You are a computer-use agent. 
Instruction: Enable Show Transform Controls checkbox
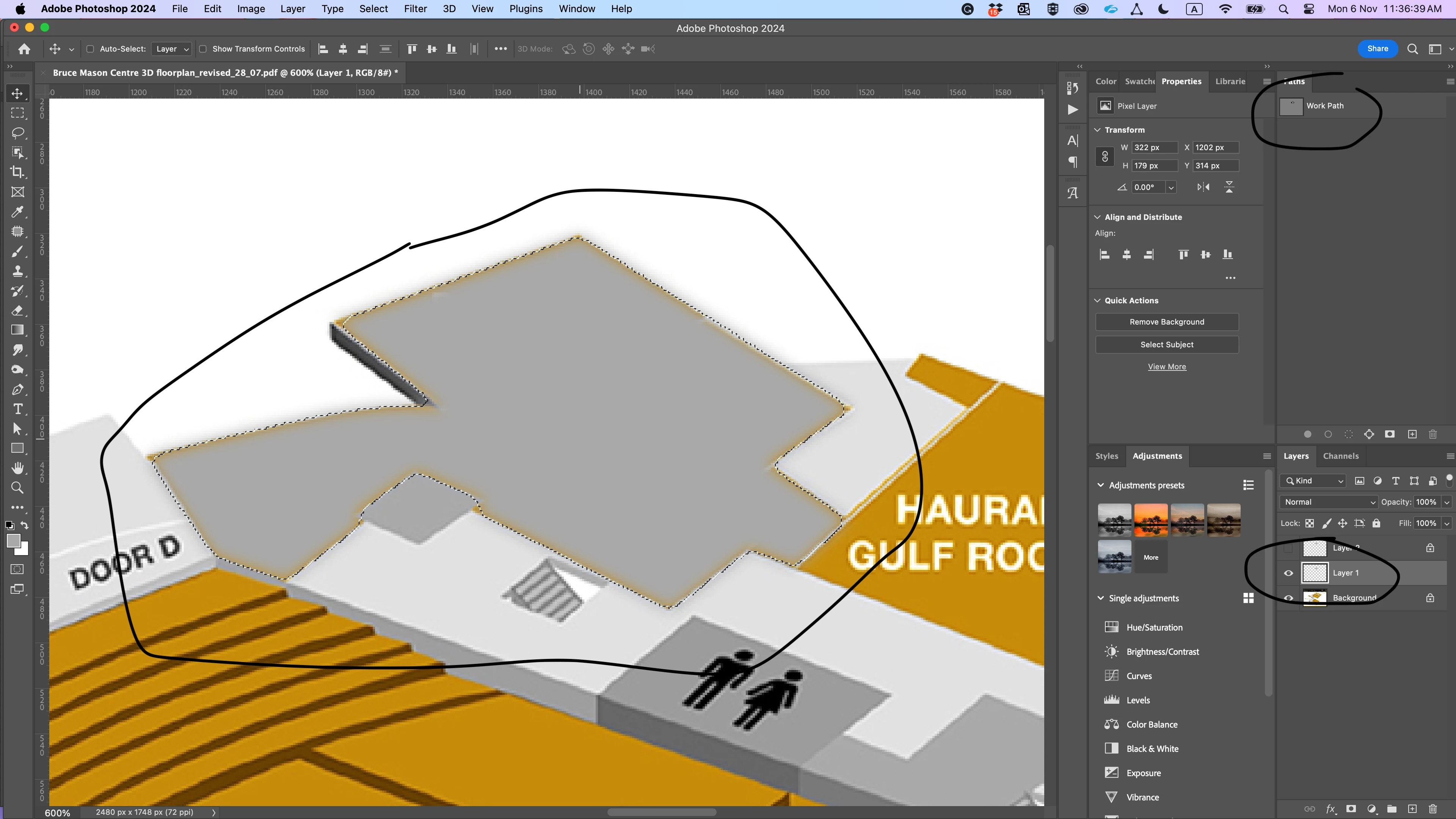tap(203, 49)
